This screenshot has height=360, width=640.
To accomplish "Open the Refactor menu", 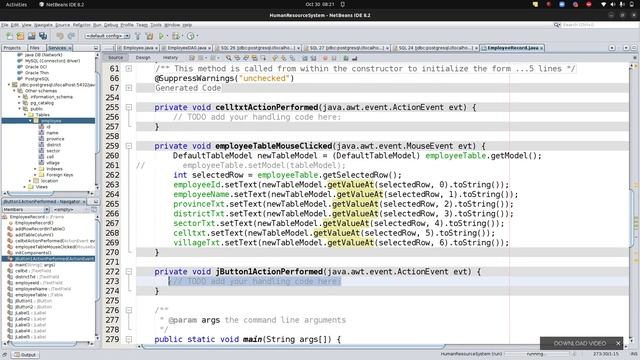I will (82, 25).
